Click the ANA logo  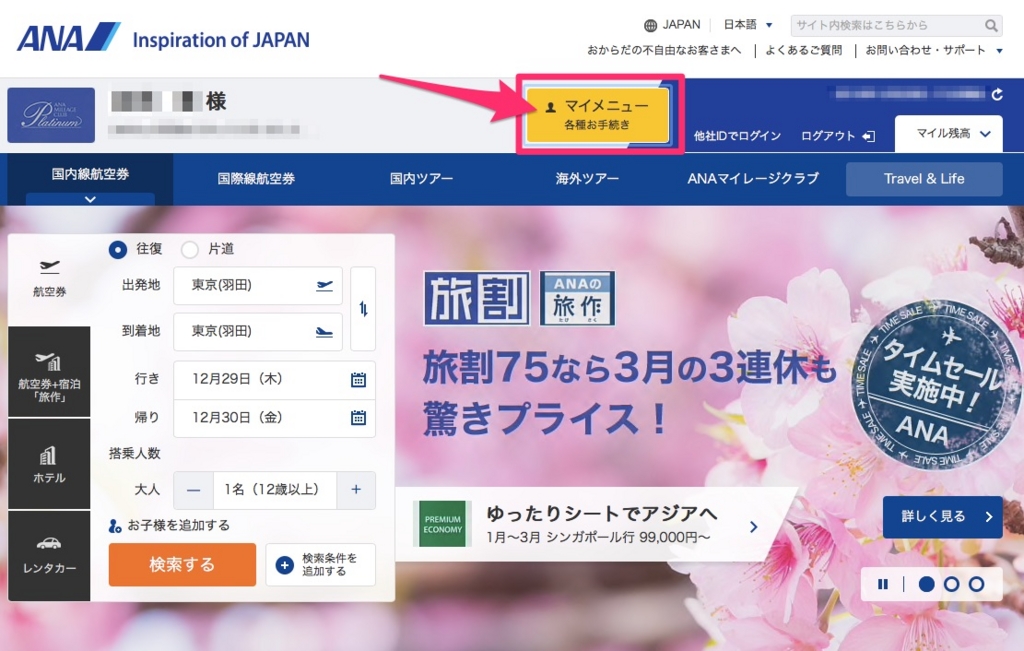pos(69,37)
